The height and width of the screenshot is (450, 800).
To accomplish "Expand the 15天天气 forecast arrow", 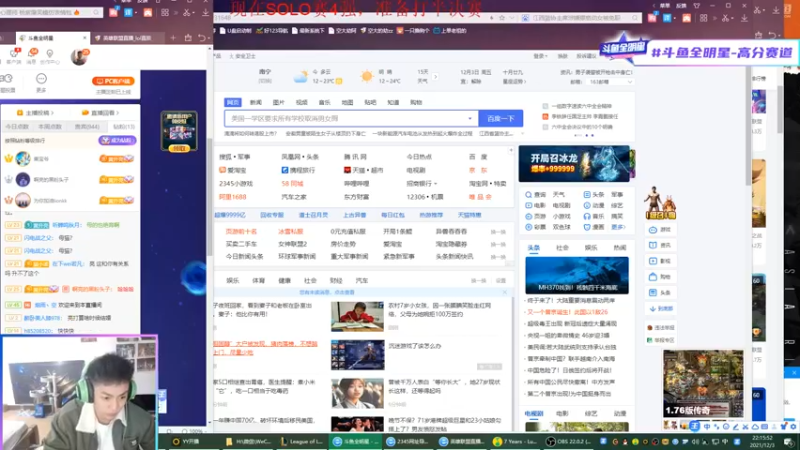I will pos(435,77).
